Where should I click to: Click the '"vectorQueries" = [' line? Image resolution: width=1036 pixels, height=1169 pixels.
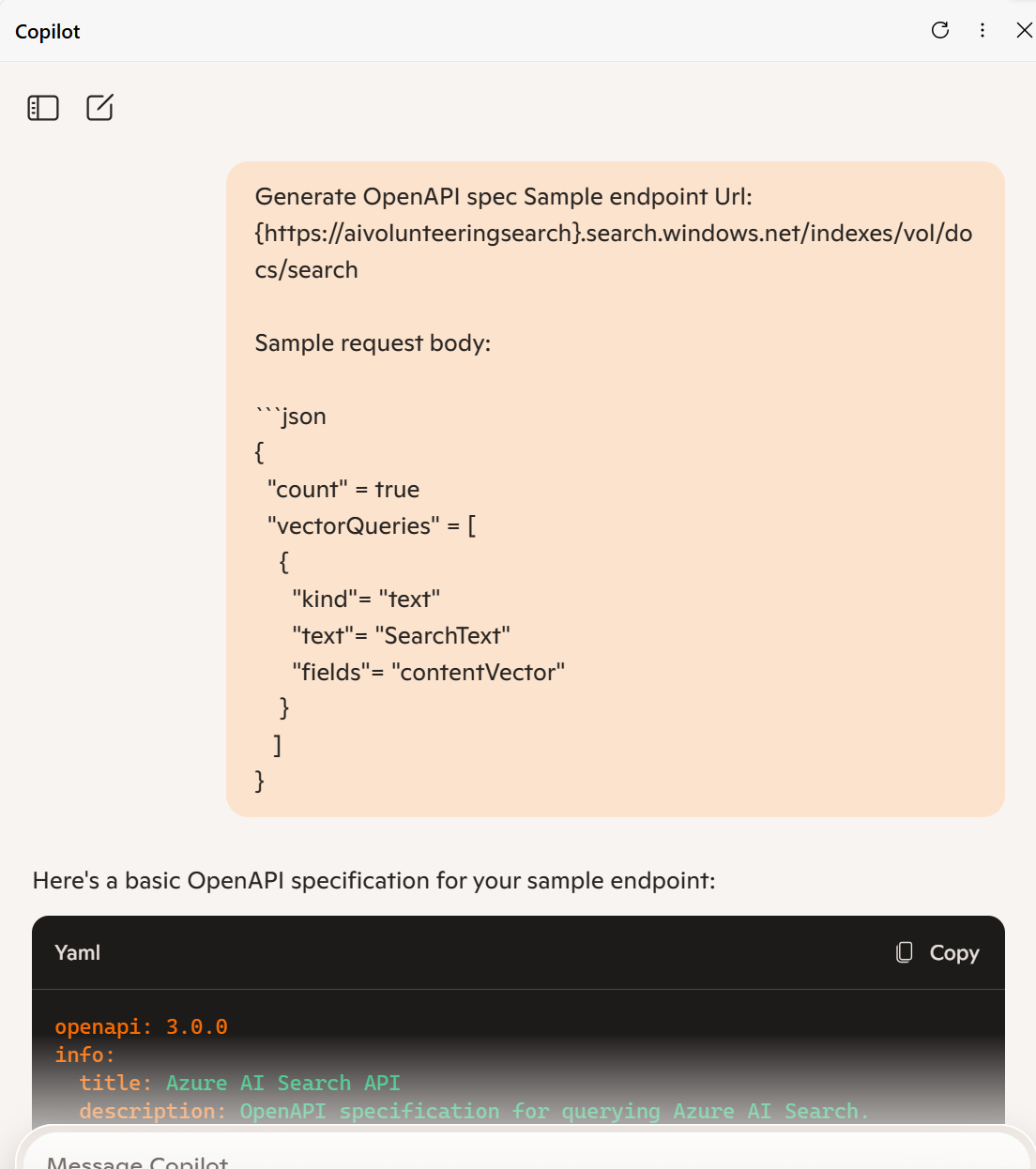[x=372, y=526]
